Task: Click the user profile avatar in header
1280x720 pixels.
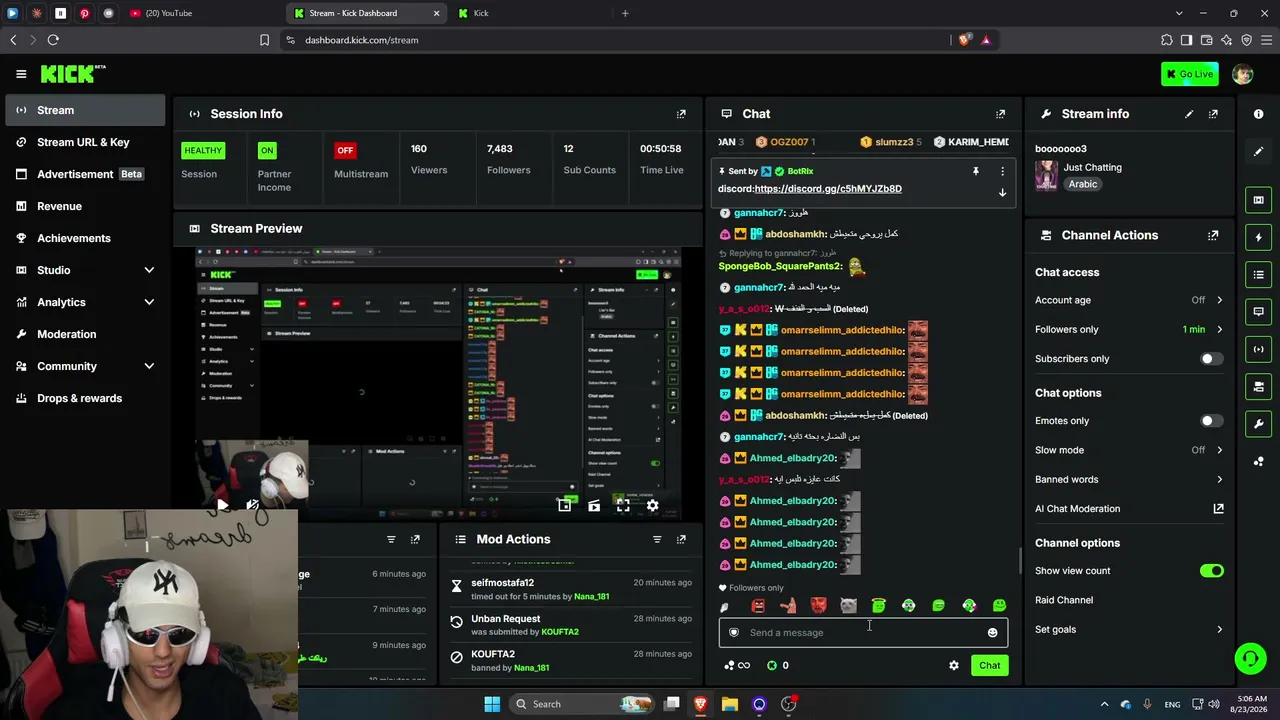Action: (x=1242, y=74)
